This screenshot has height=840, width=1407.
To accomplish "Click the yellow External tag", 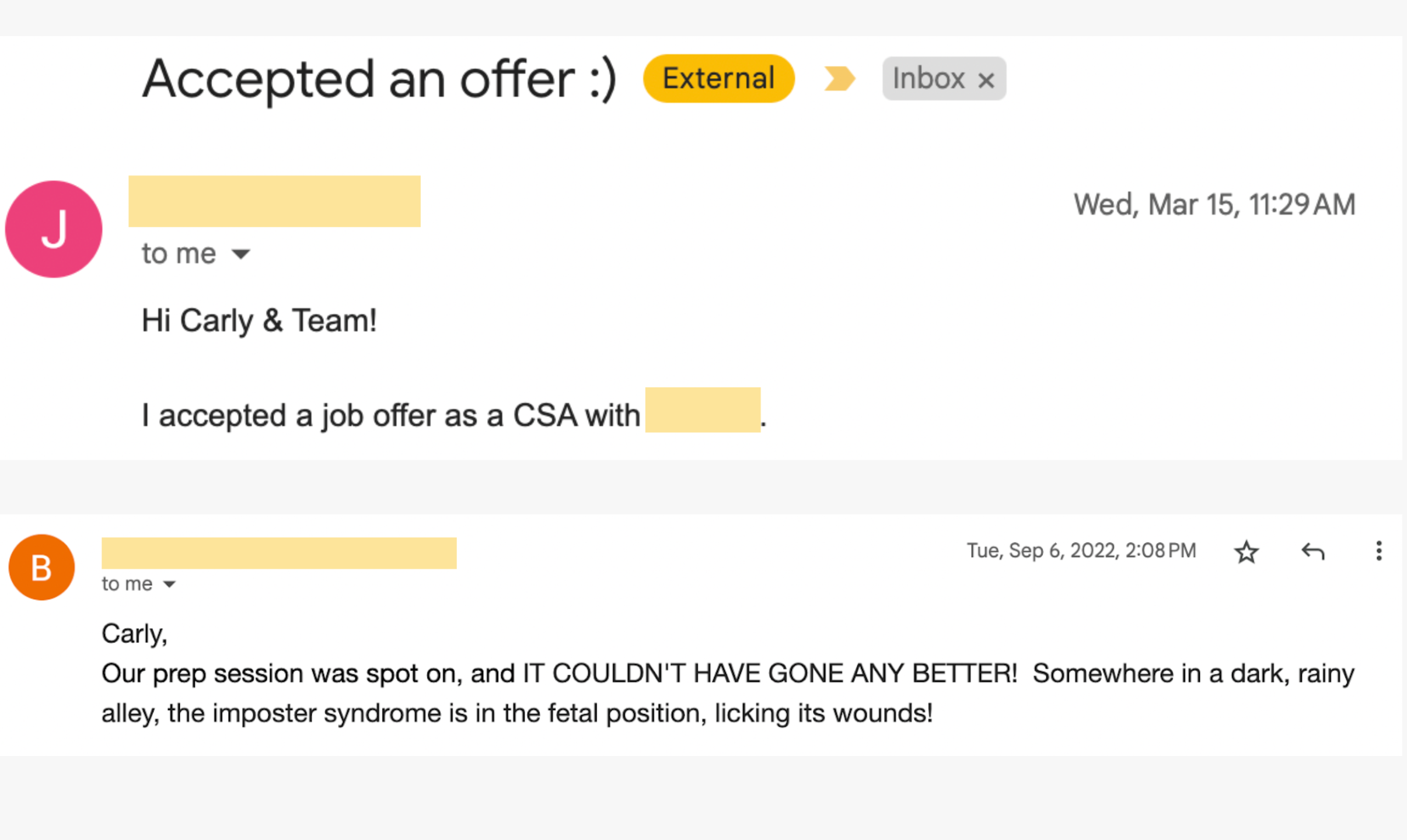I will tap(718, 79).
